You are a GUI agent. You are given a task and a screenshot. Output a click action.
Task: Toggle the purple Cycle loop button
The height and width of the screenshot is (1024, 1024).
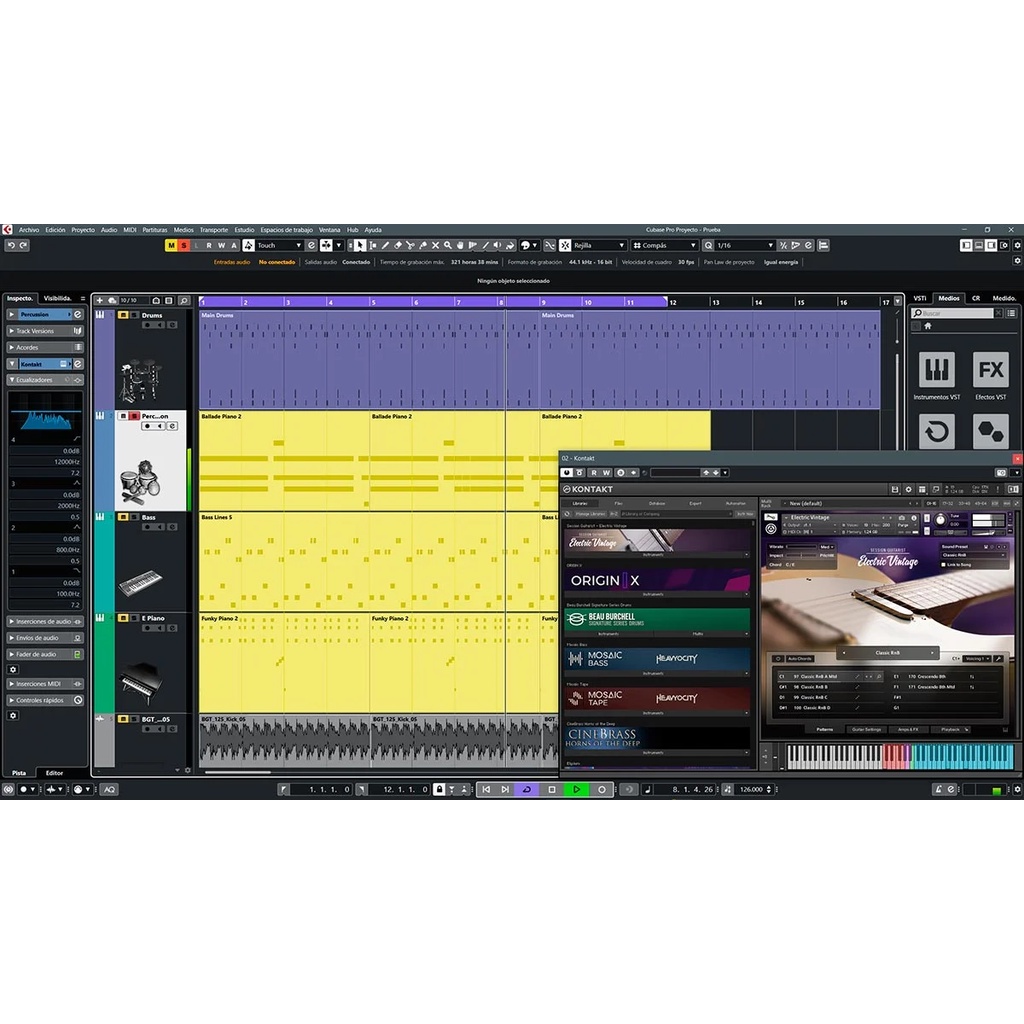[526, 790]
